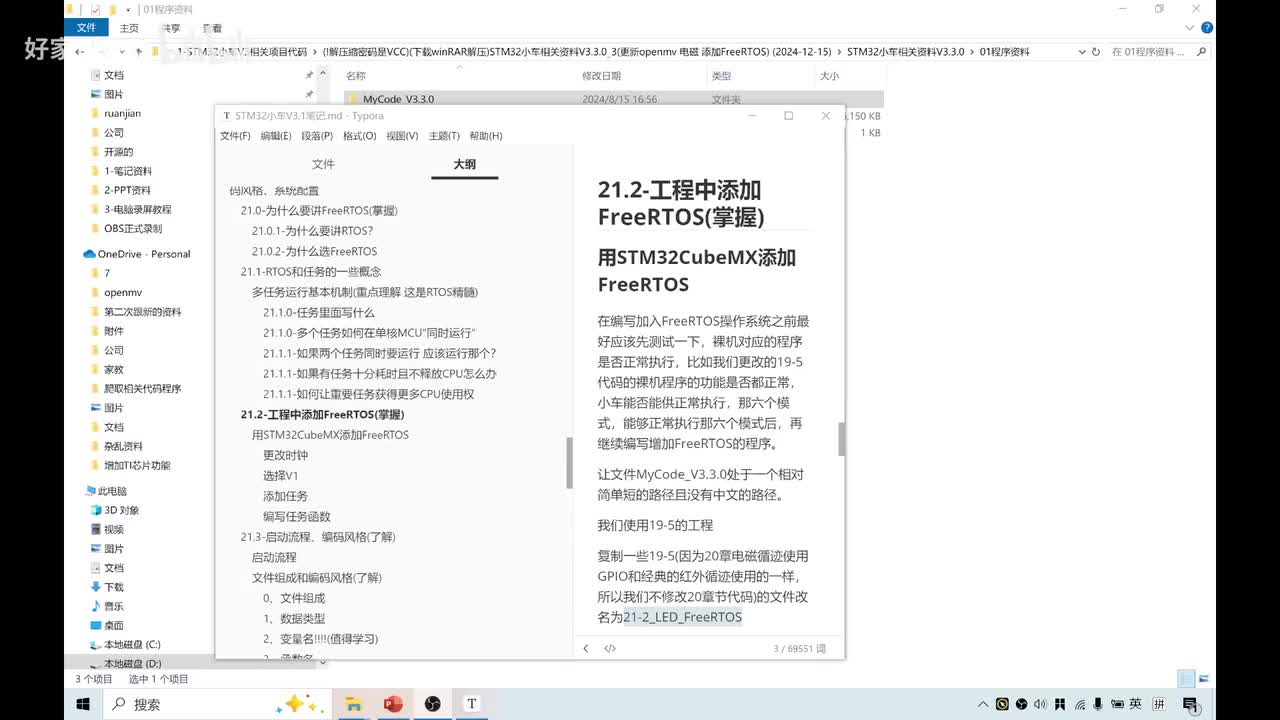This screenshot has width=1280, height=720.
Task: Open OBS Studio from the taskbar
Action: (x=432, y=704)
